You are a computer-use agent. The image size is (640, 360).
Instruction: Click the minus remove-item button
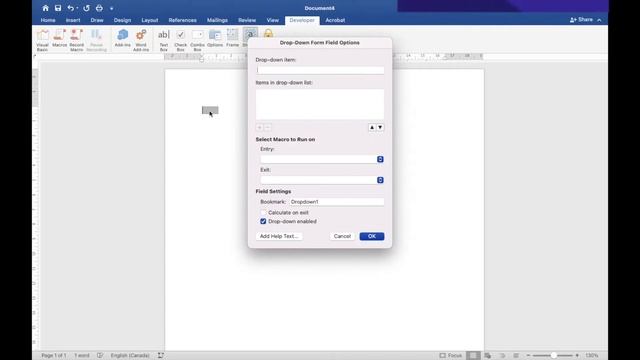(268, 127)
